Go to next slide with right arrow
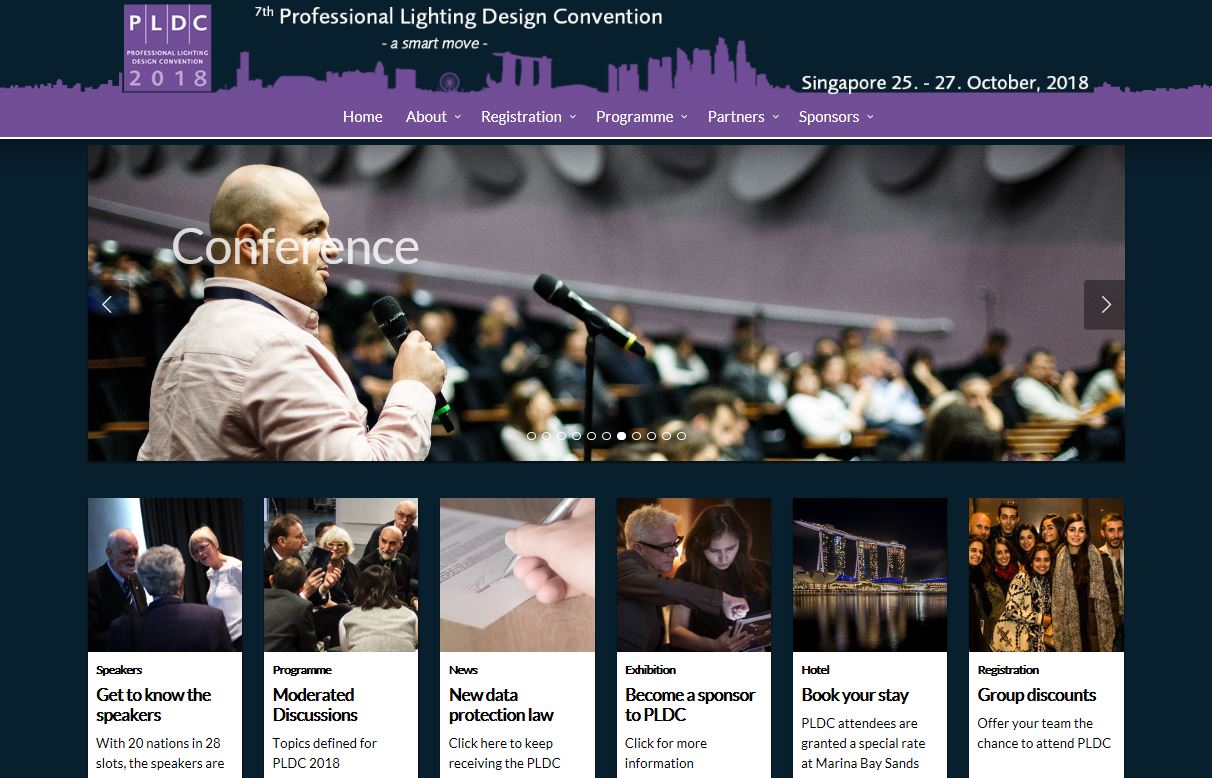This screenshot has height=778, width=1212. pos(1104,305)
